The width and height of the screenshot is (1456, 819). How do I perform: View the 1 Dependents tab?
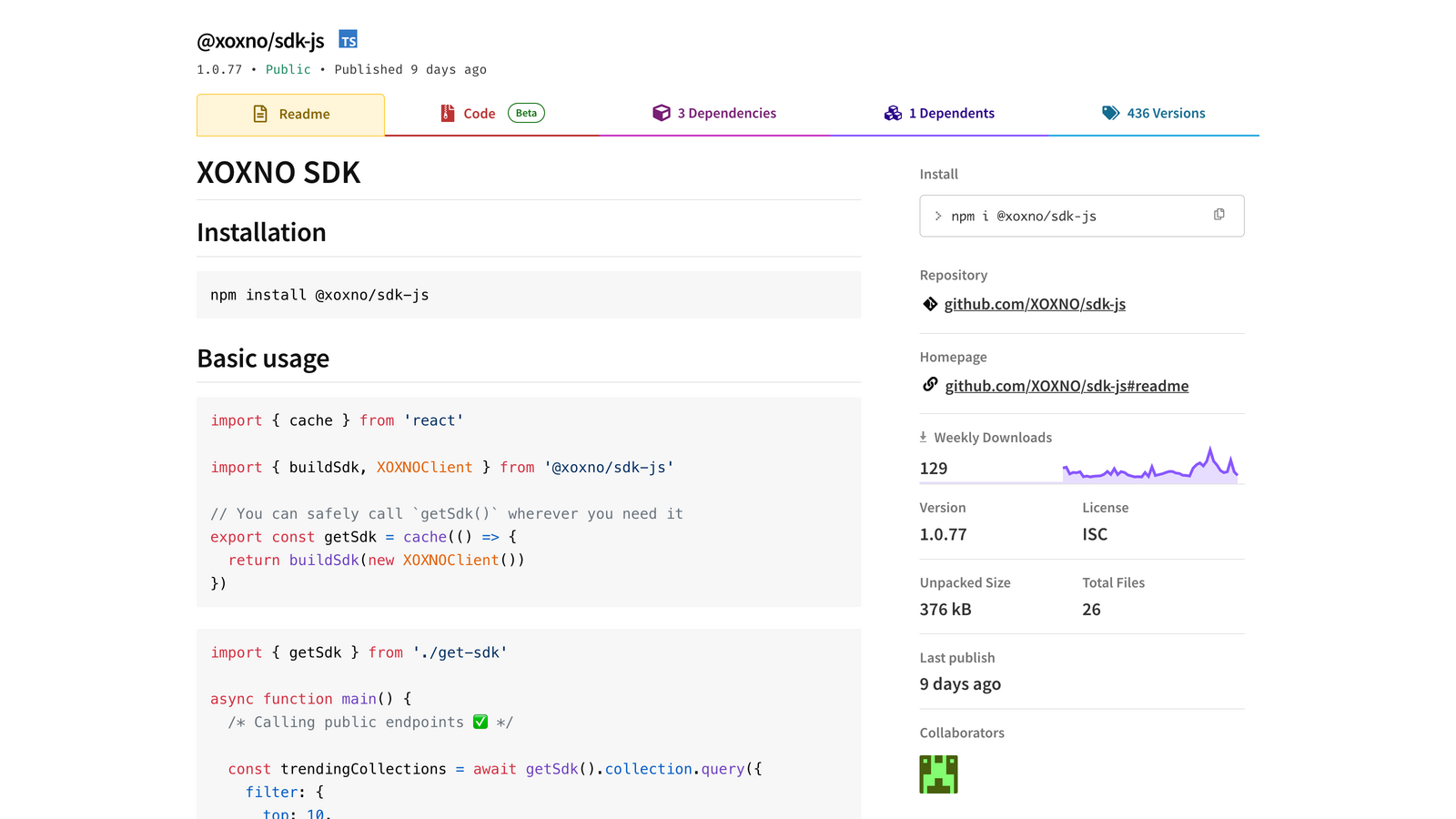coord(951,114)
